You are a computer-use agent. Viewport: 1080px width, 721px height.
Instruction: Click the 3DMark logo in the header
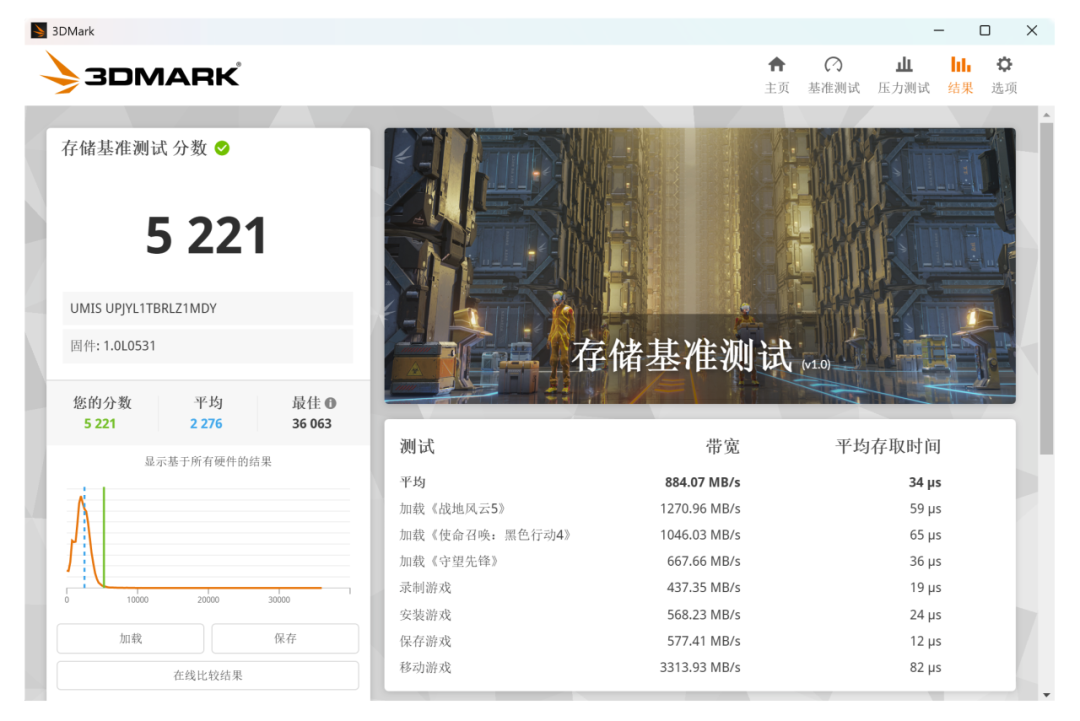(x=141, y=74)
